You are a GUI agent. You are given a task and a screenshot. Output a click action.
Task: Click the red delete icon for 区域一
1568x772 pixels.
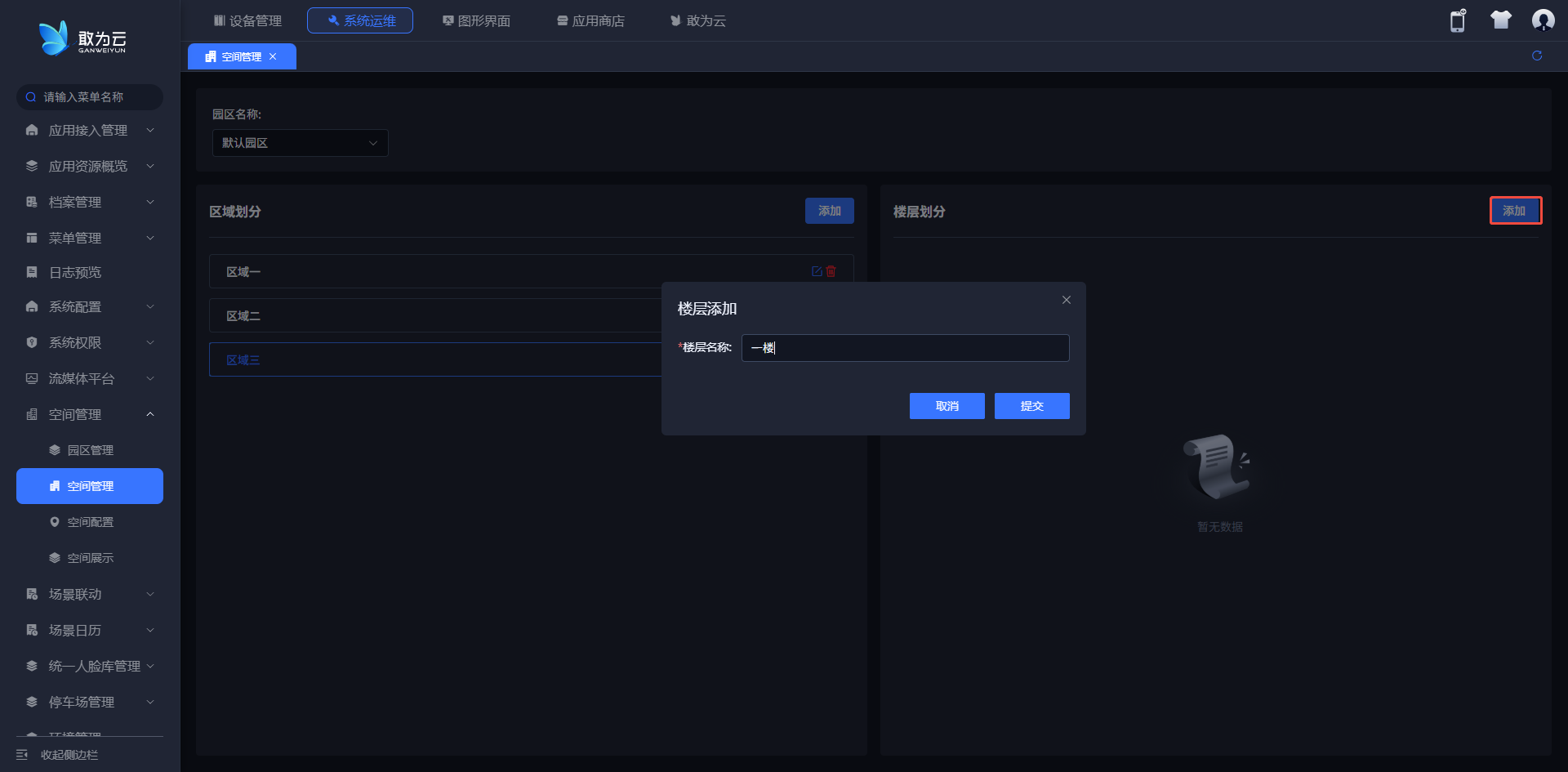point(831,271)
